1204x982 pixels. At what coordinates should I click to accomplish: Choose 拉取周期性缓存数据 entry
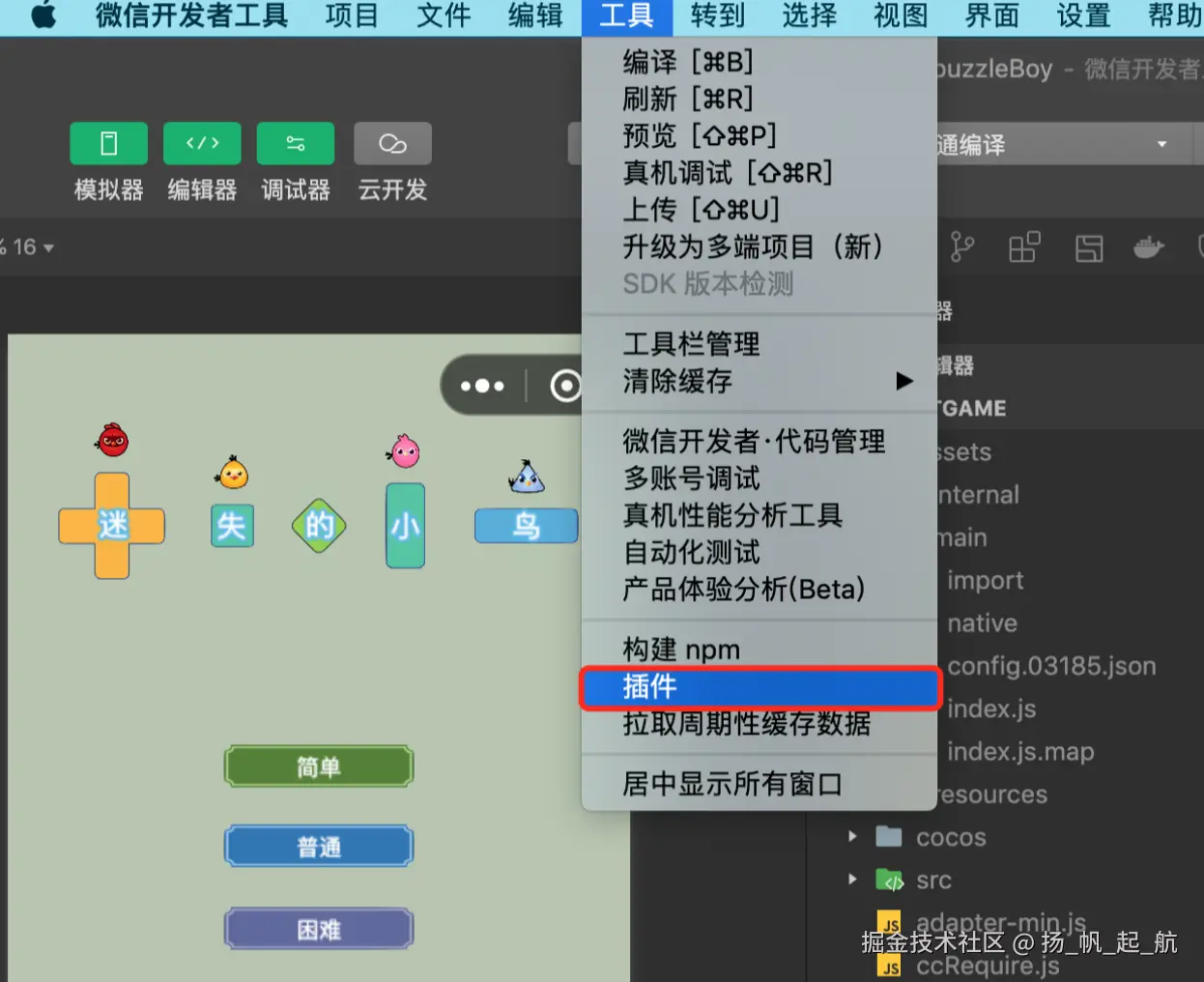click(x=760, y=724)
